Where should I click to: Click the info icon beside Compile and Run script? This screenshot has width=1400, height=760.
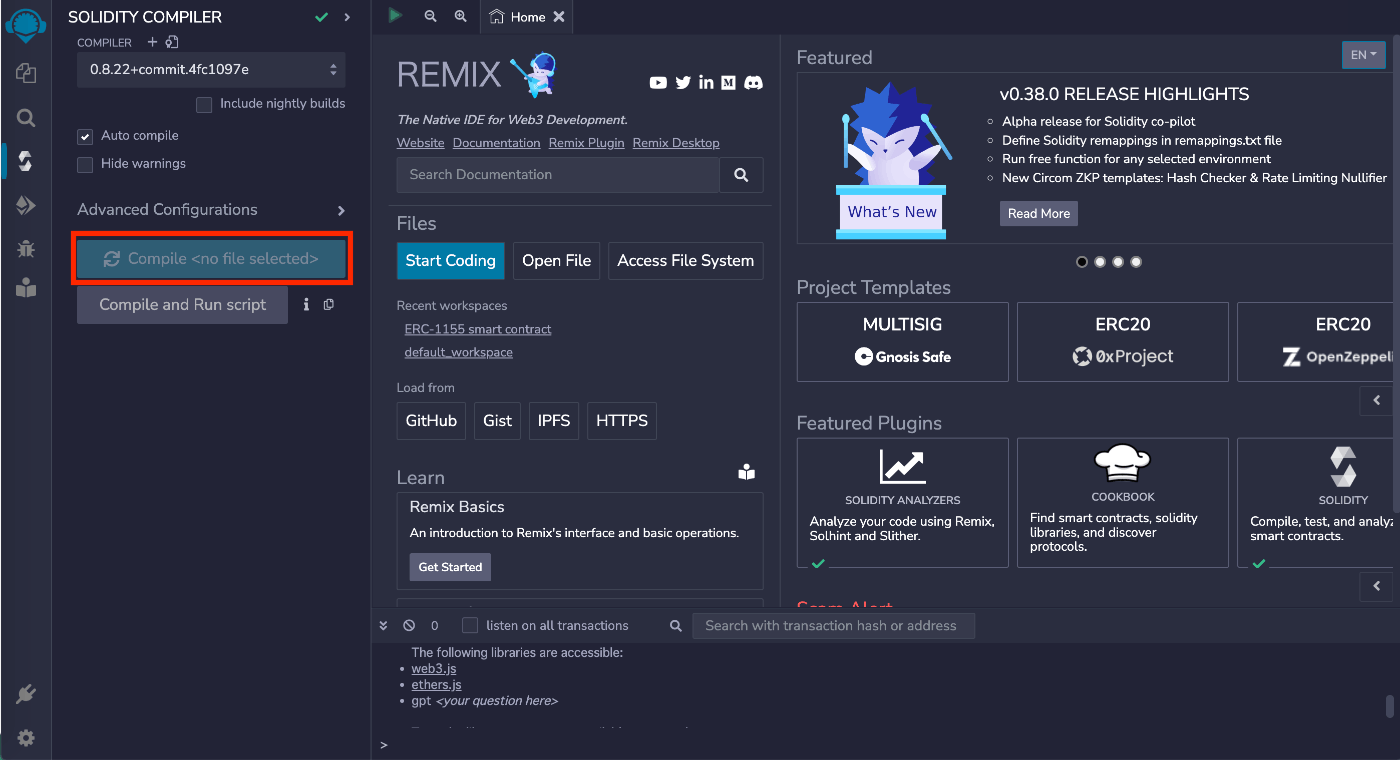point(307,304)
